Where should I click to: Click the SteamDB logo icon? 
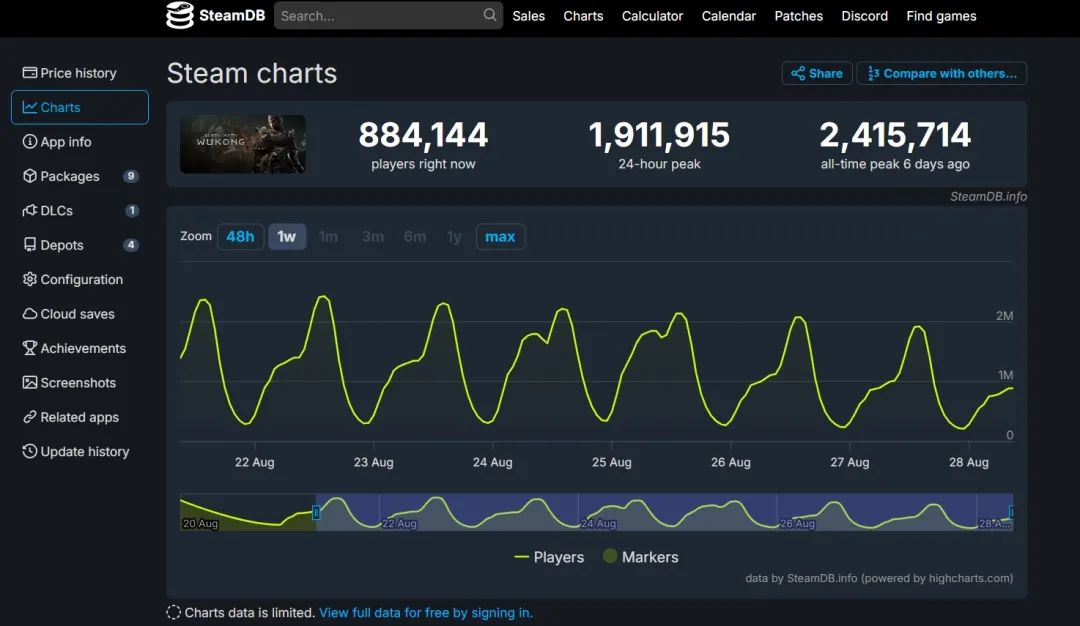click(180, 15)
